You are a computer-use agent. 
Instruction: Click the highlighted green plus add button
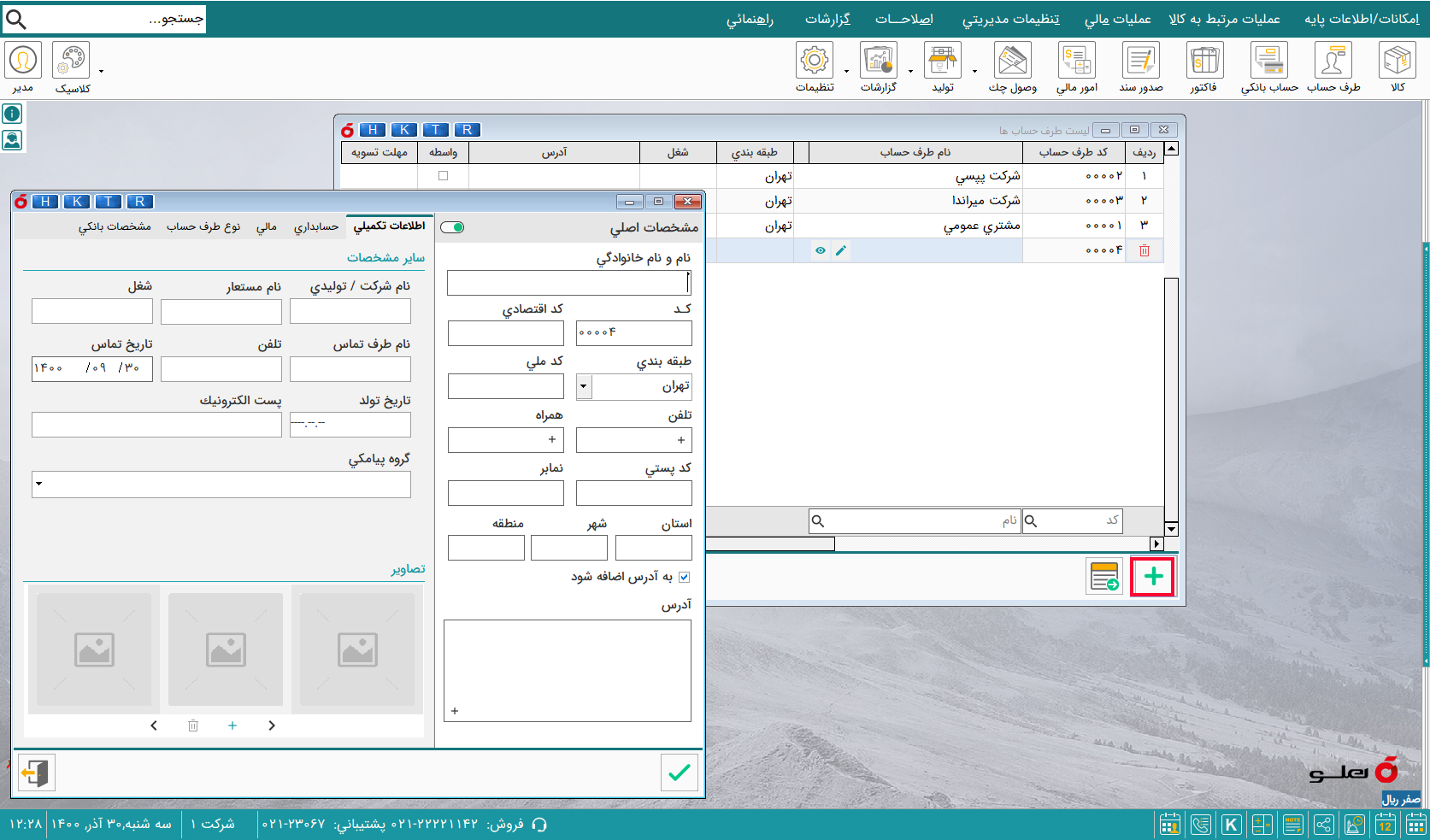[x=1152, y=577]
